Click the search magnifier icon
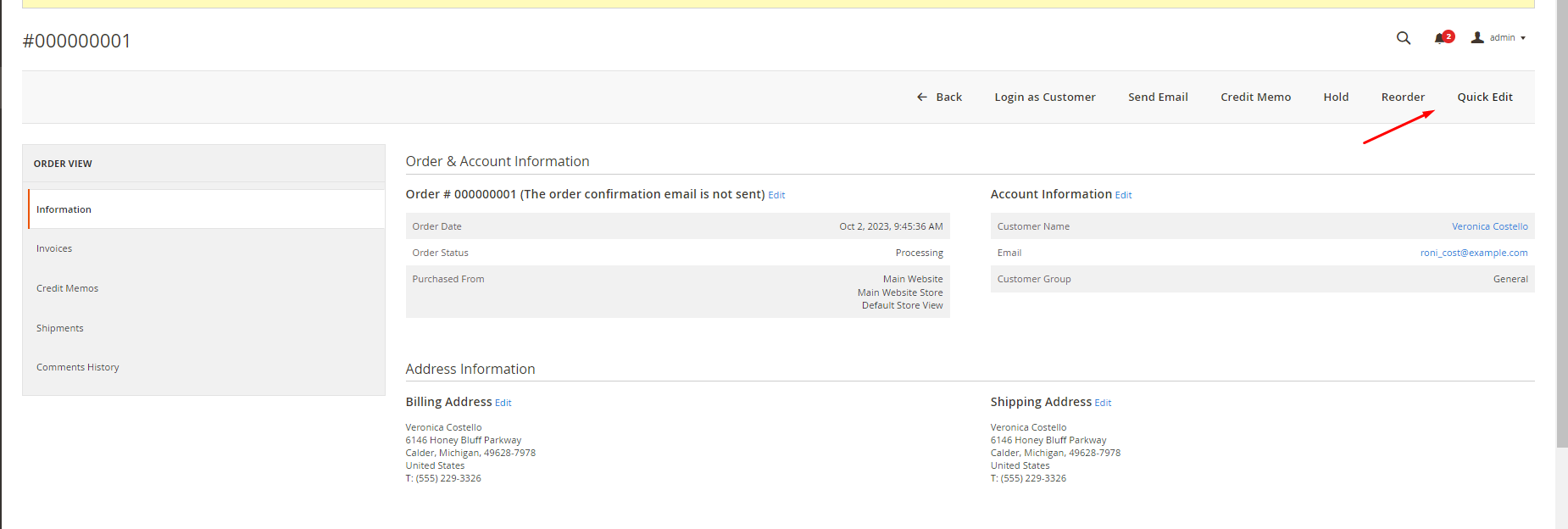The height and width of the screenshot is (529, 1568). [1404, 38]
